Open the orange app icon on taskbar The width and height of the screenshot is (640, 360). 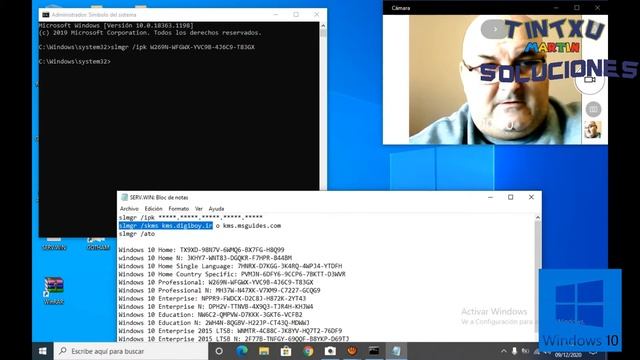pyautogui.click(x=352, y=351)
